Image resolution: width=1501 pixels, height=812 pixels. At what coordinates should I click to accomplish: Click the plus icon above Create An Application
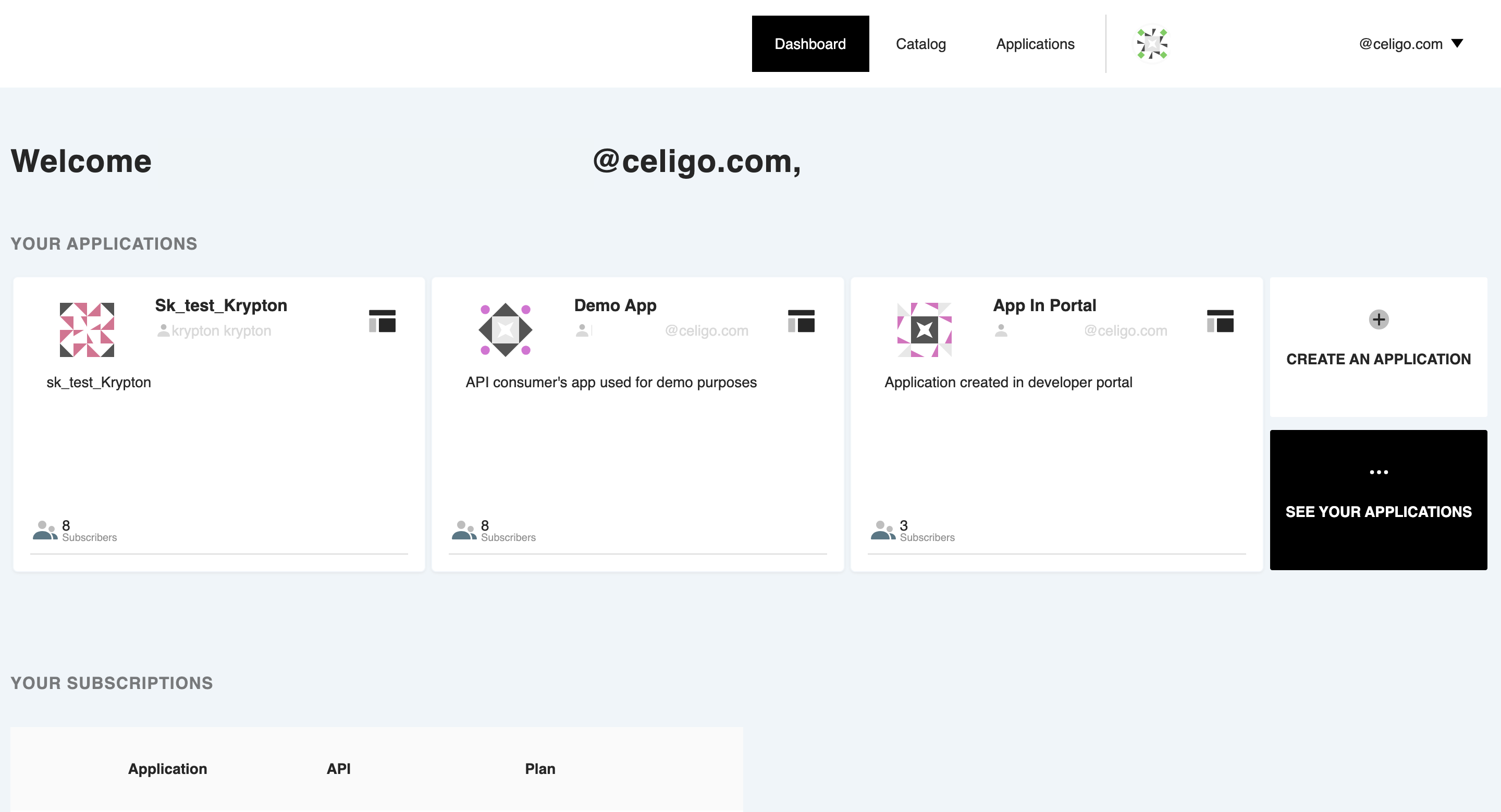coord(1378,319)
